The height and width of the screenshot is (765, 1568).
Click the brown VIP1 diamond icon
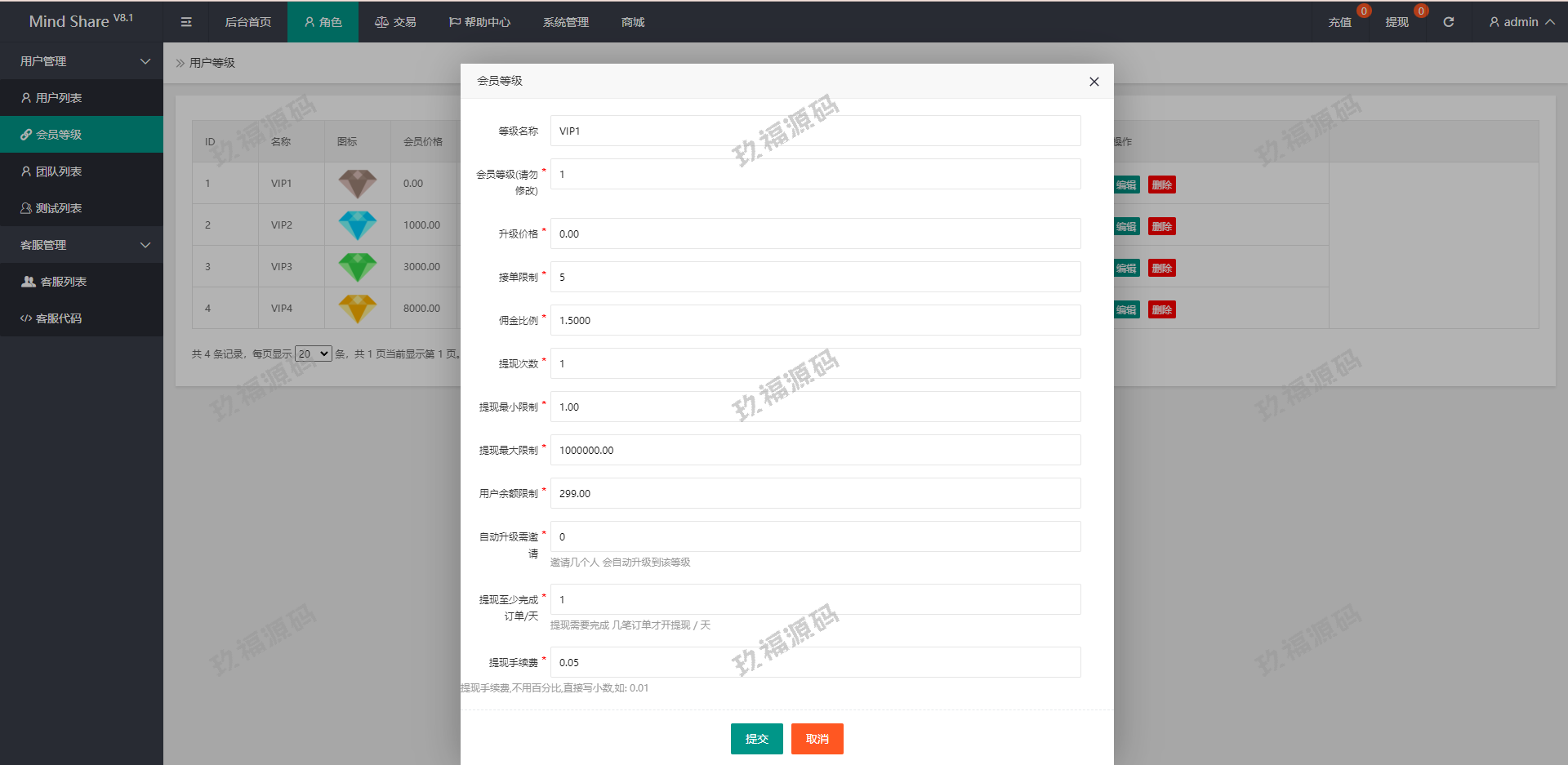(358, 184)
